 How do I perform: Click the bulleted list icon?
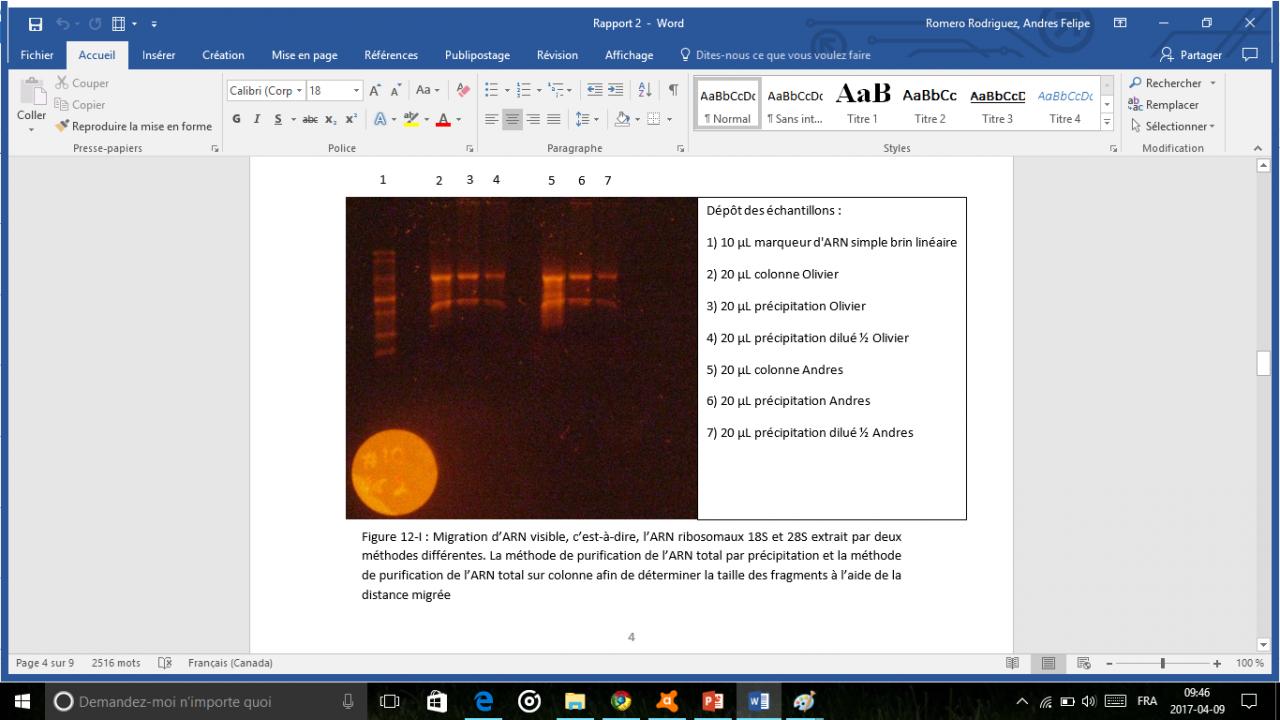pyautogui.click(x=491, y=90)
